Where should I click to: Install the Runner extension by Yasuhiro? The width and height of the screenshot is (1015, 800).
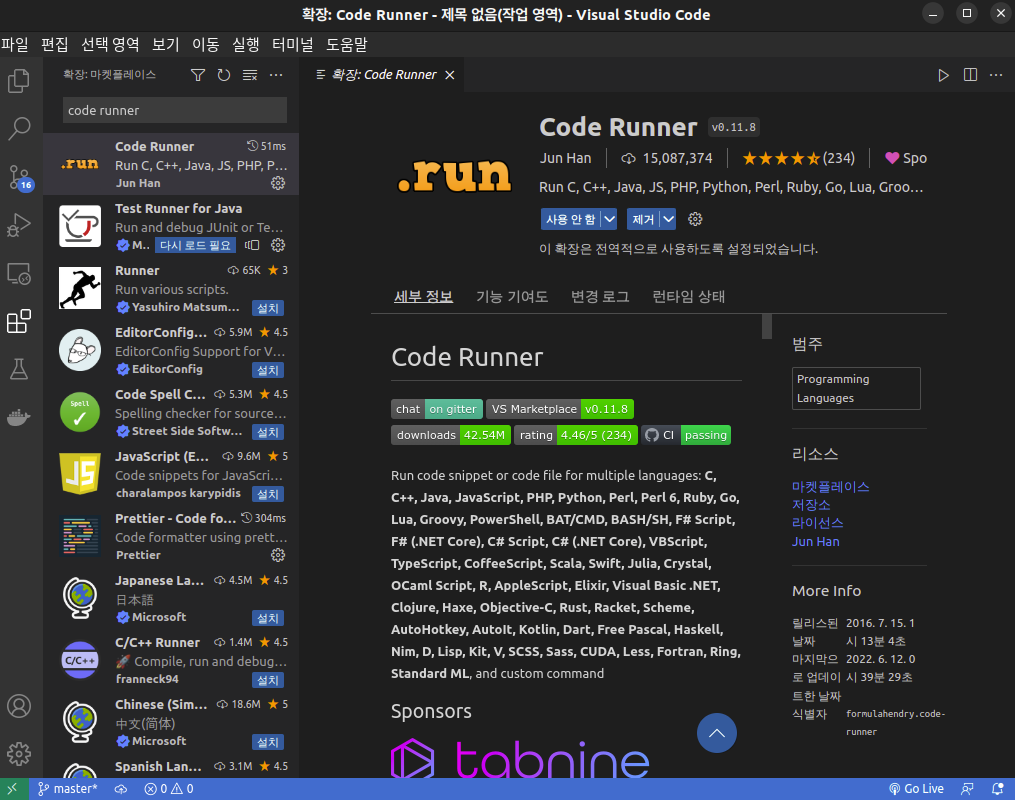click(x=268, y=308)
